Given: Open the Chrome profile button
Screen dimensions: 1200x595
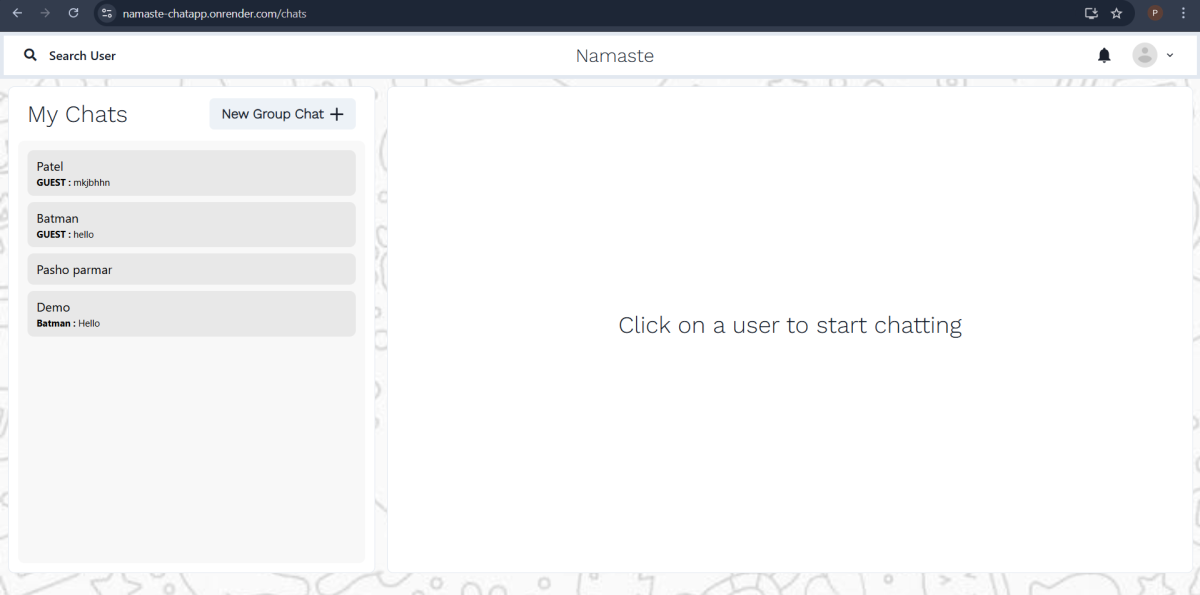Looking at the screenshot, I should point(1155,13).
